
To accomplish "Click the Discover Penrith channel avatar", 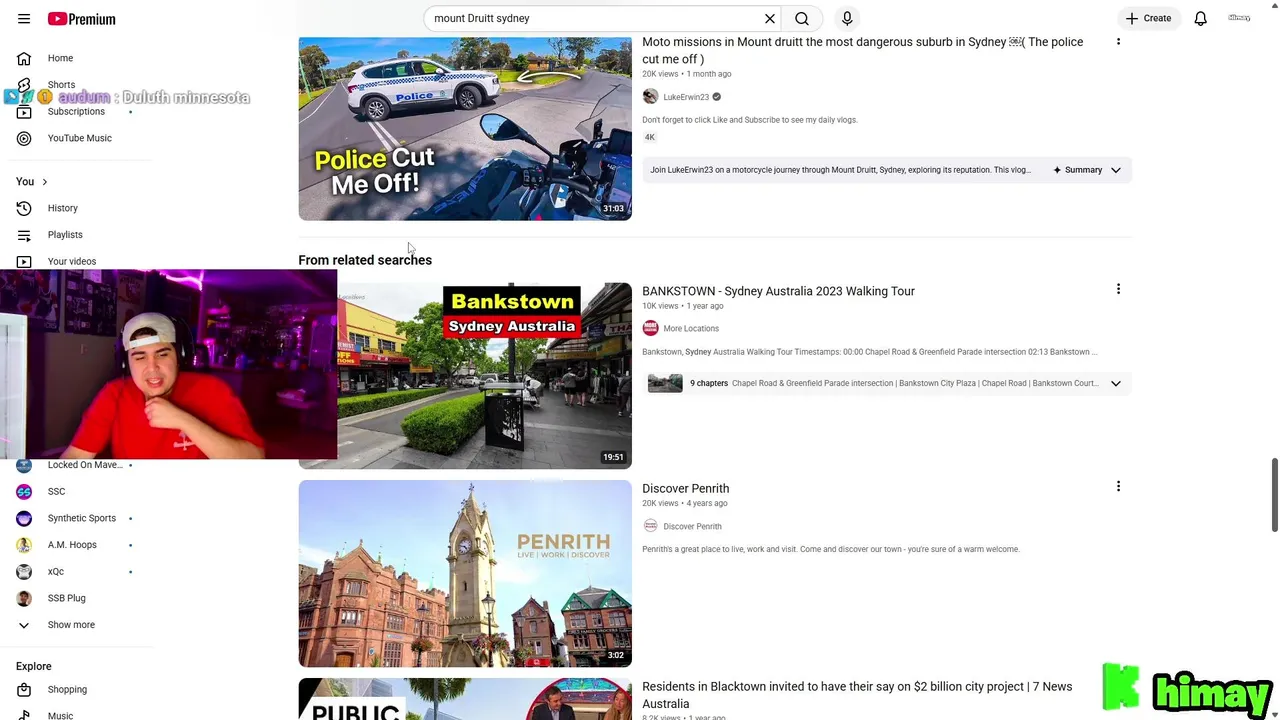I will [650, 526].
